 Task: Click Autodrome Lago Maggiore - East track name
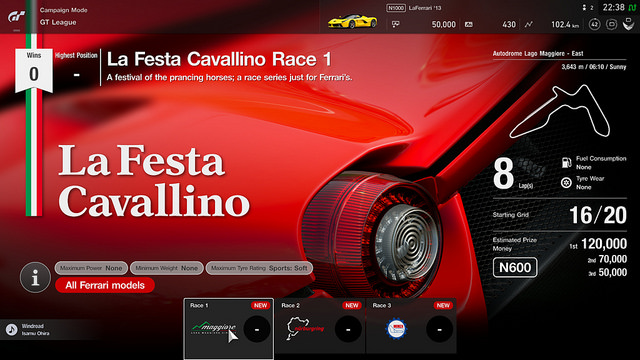(x=538, y=53)
